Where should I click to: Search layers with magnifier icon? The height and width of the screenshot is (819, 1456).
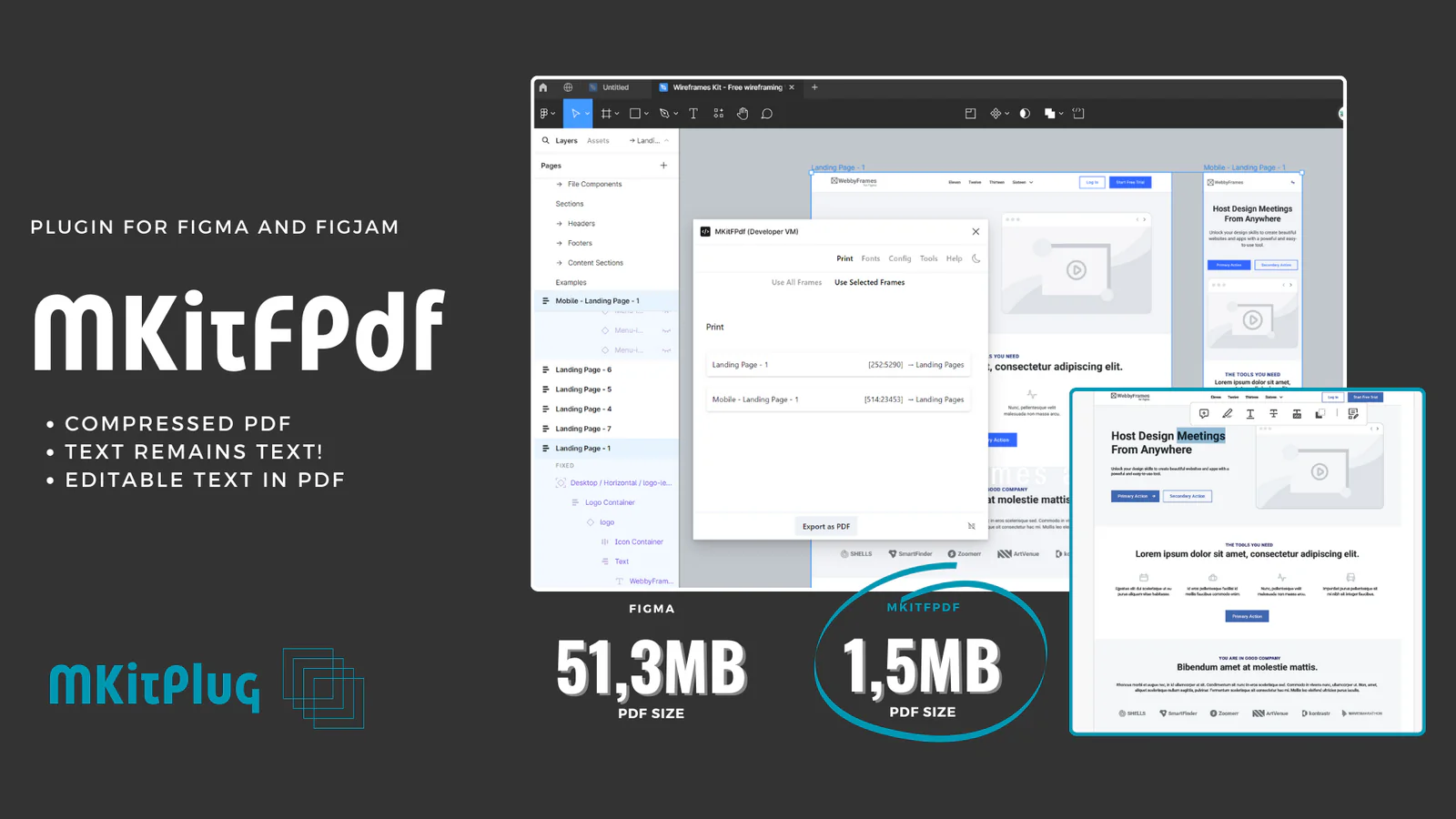(545, 140)
